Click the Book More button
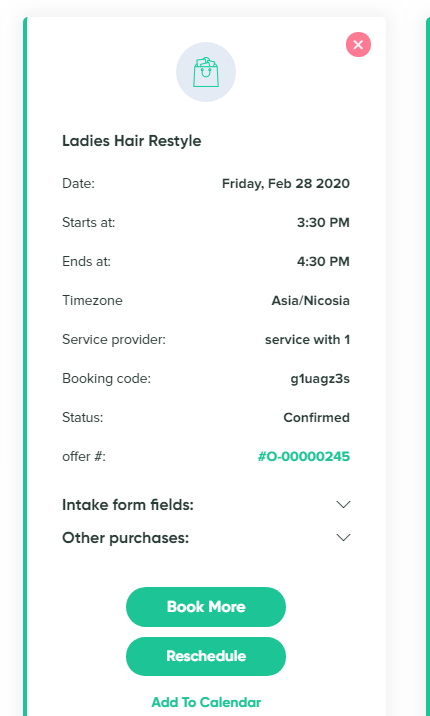The image size is (430, 716). [x=206, y=607]
